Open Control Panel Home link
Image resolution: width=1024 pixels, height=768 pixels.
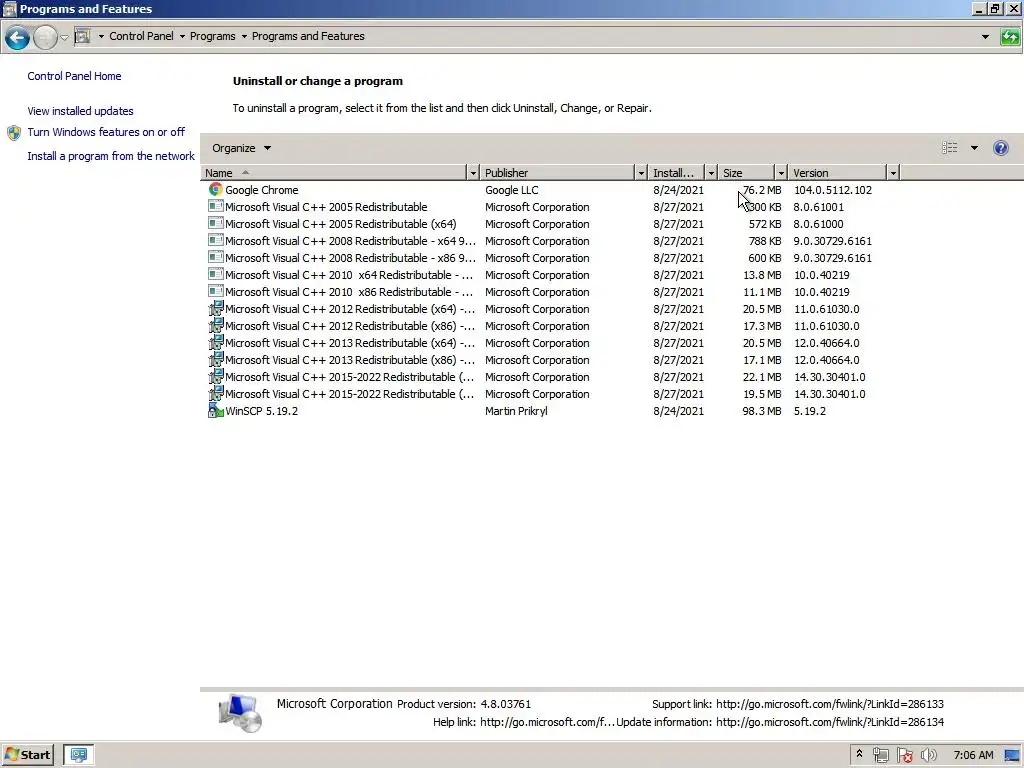coord(74,76)
